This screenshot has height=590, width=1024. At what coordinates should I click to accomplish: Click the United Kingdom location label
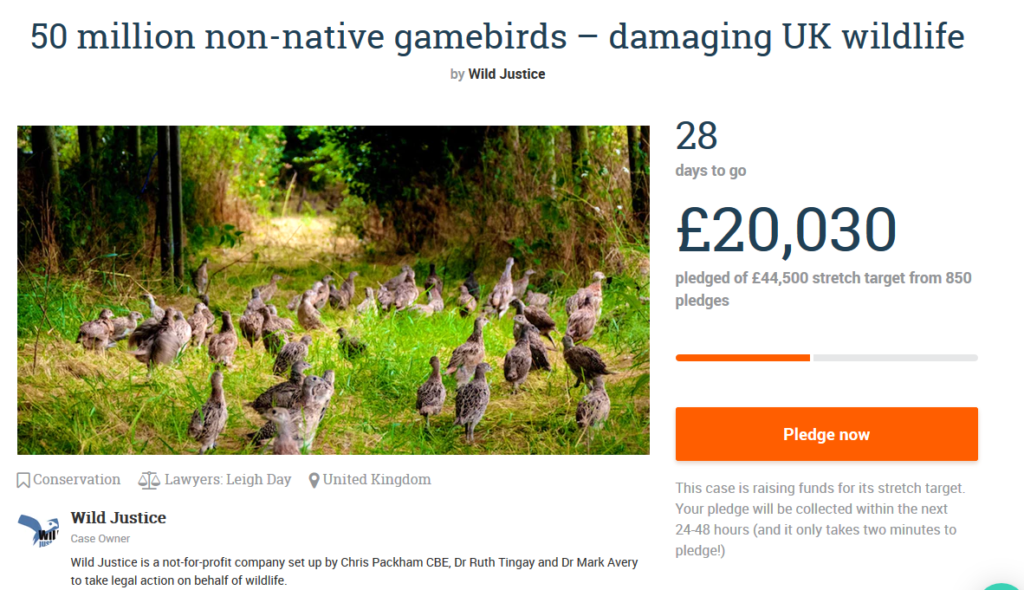click(377, 480)
